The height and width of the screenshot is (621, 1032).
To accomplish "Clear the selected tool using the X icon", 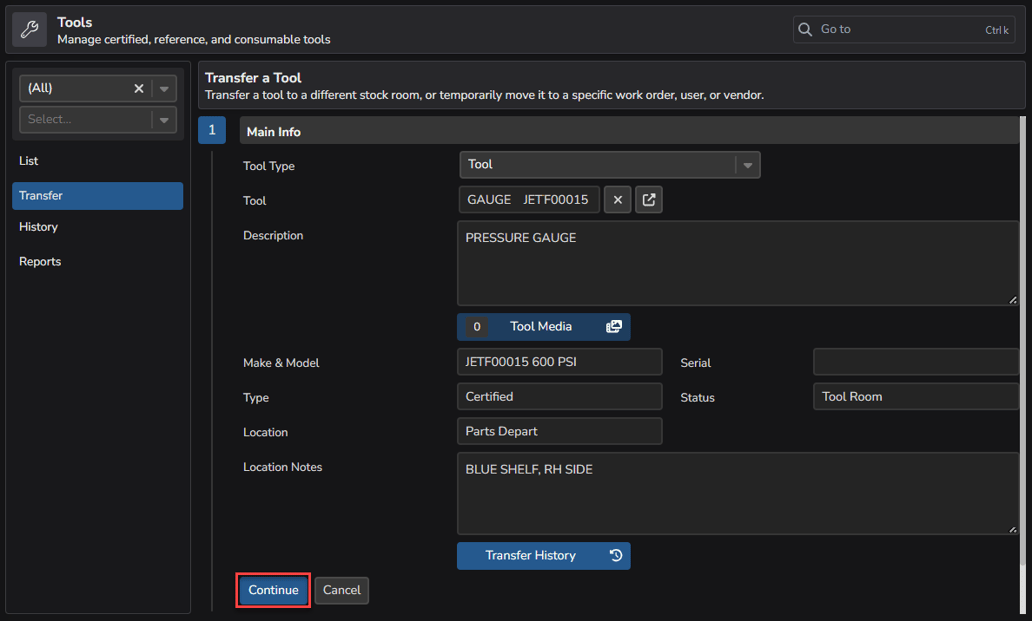I will point(617,199).
